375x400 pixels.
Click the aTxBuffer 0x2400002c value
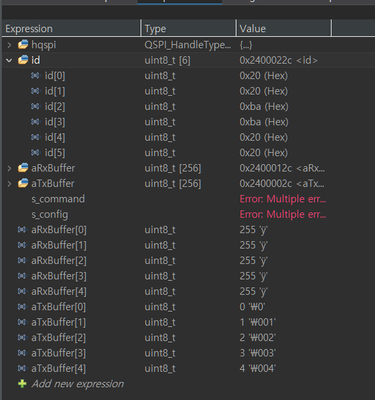coord(282,184)
